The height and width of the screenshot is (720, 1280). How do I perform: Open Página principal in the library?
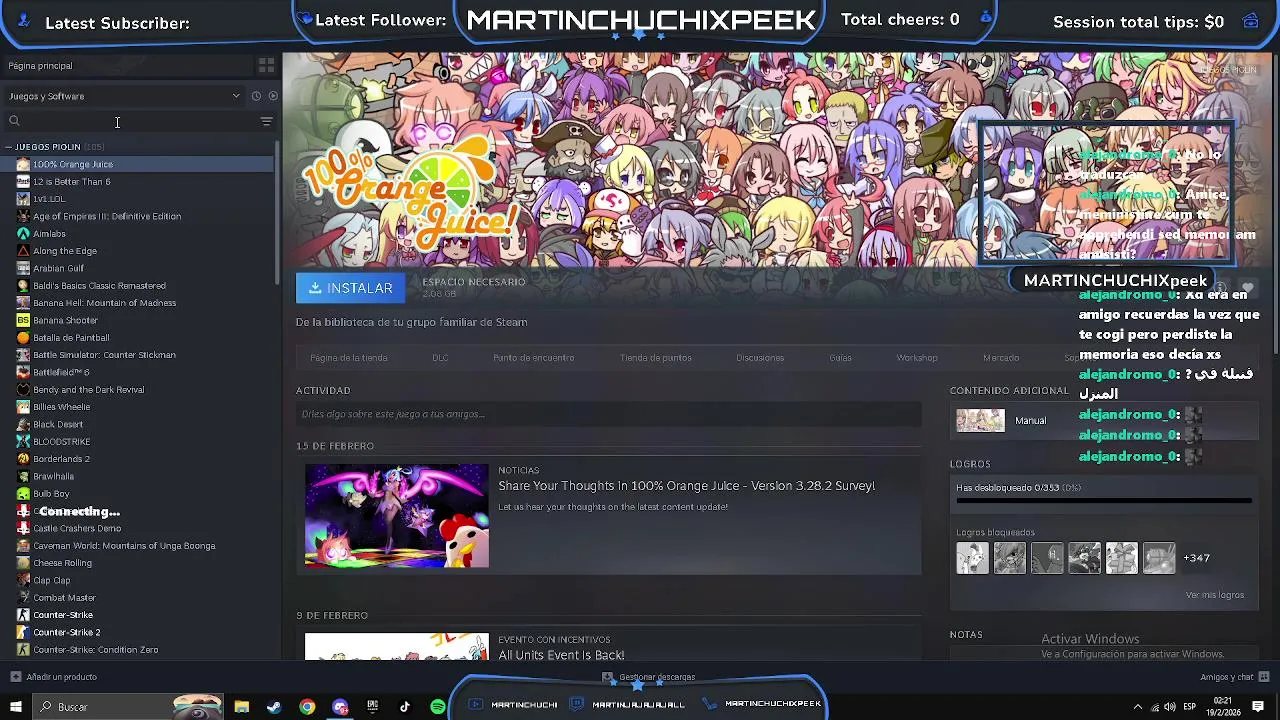[x=40, y=66]
